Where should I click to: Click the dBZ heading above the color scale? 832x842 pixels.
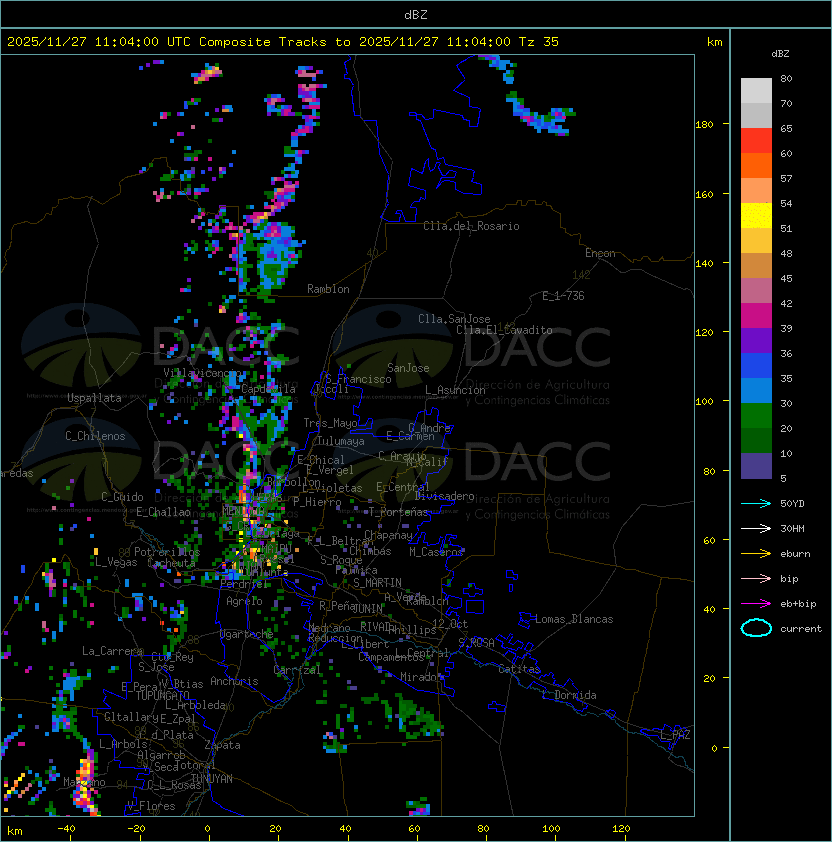point(780,54)
